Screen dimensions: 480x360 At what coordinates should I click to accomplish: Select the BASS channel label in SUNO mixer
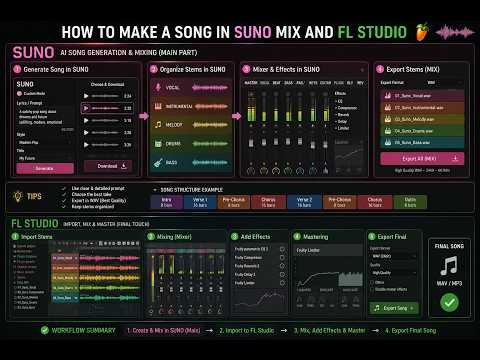(289, 83)
